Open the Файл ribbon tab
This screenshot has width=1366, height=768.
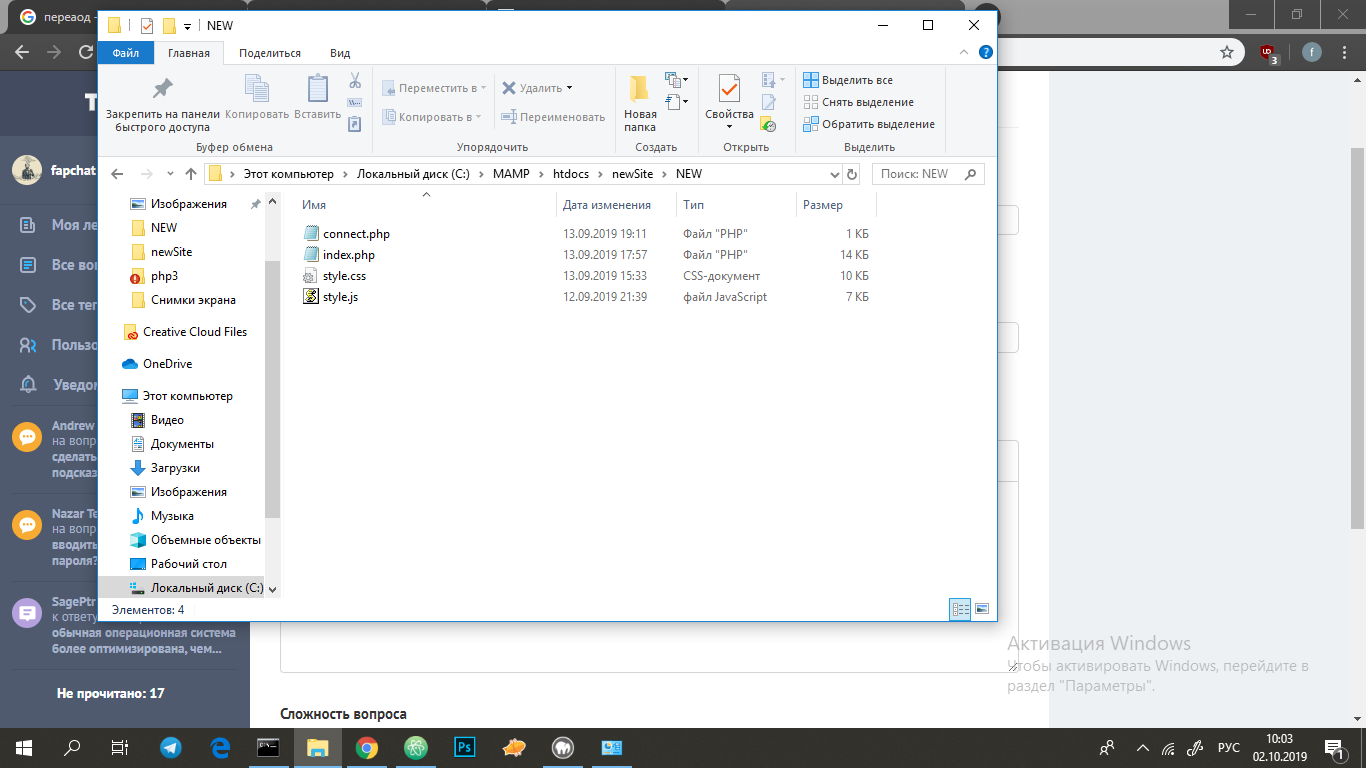126,53
